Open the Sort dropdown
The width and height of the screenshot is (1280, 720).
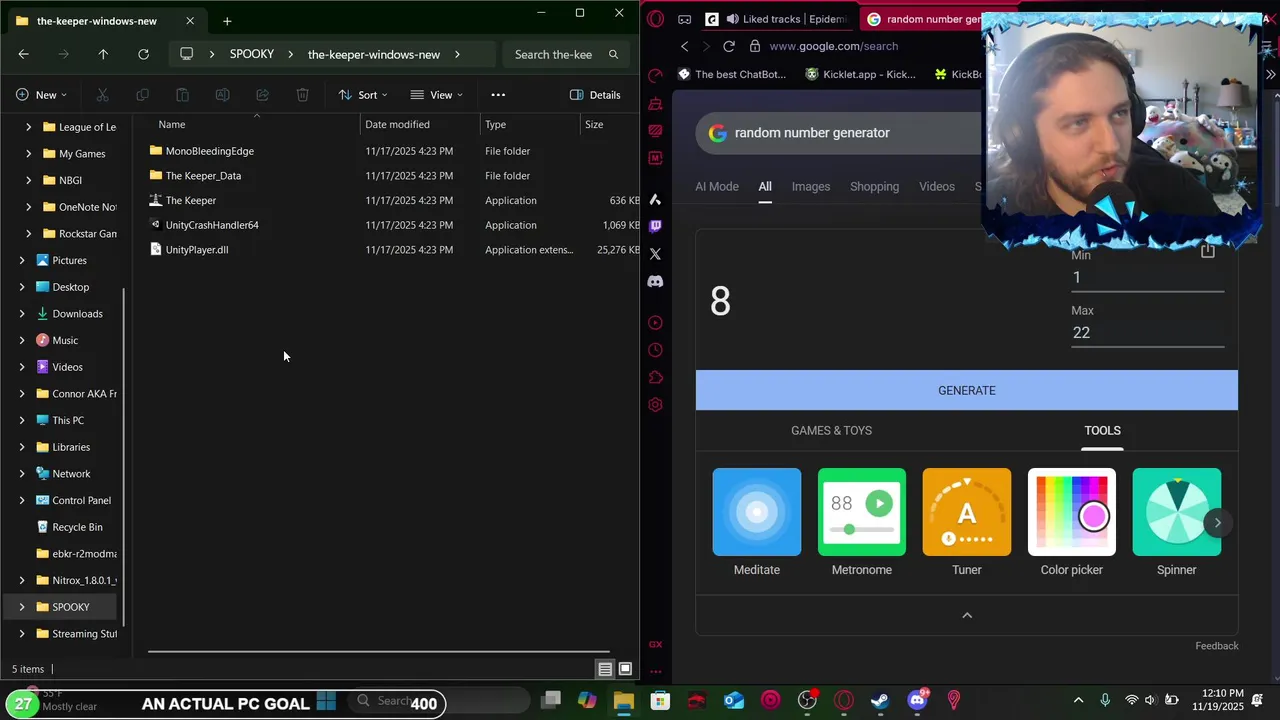[363, 95]
